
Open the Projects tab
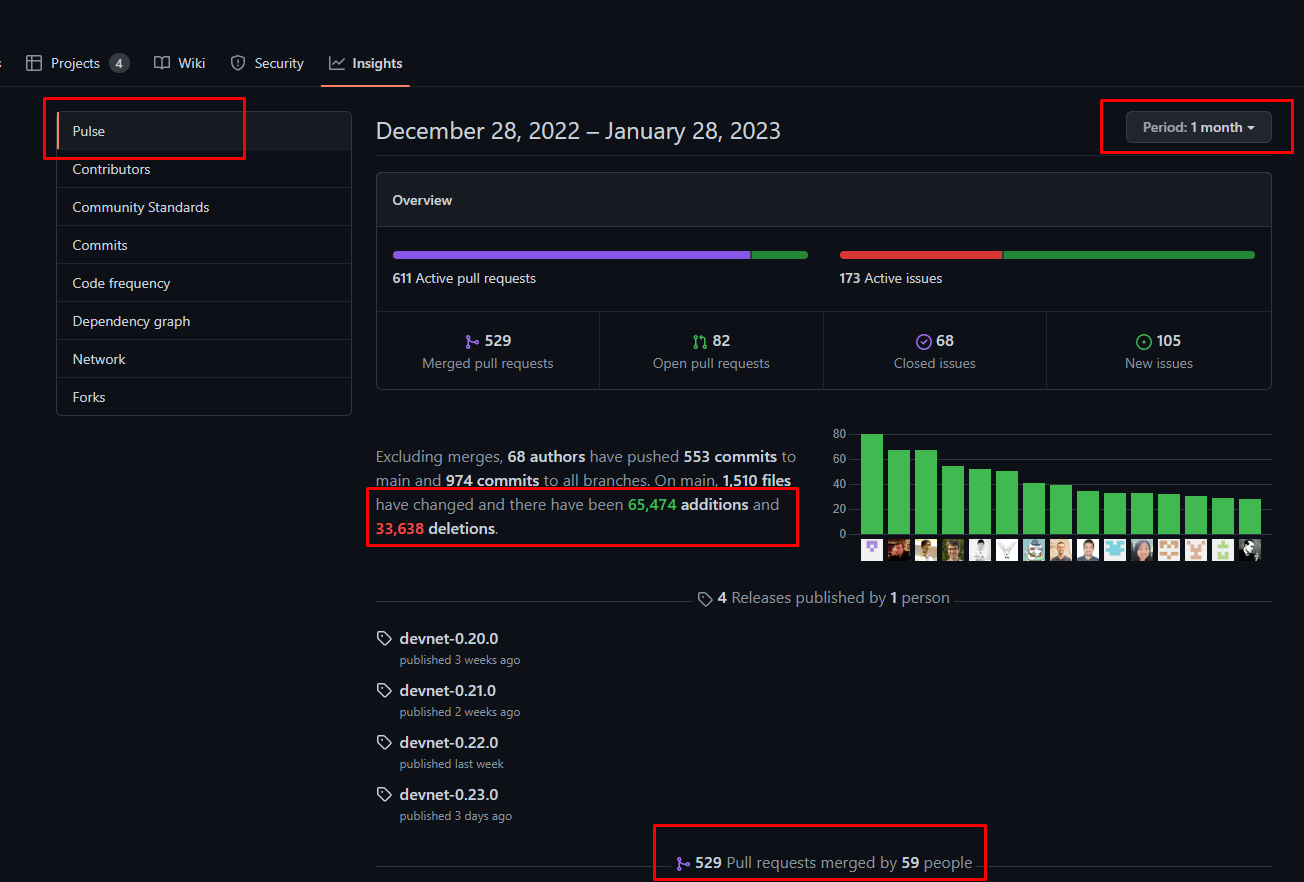(77, 63)
